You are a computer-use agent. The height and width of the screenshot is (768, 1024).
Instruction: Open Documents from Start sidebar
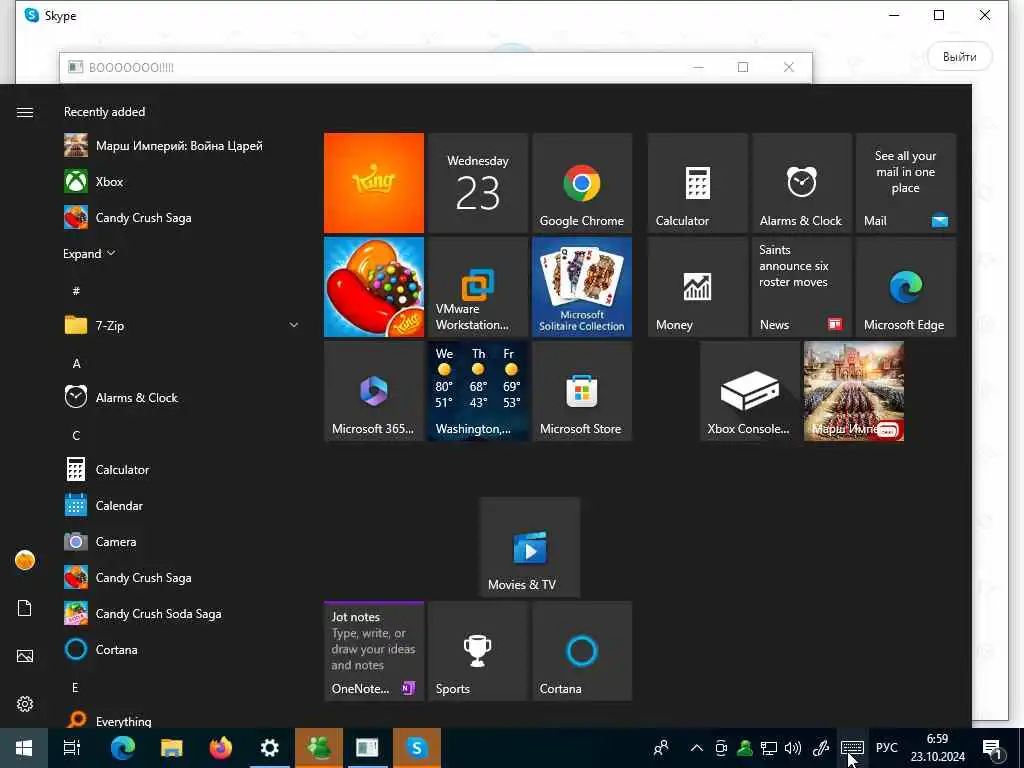click(25, 608)
